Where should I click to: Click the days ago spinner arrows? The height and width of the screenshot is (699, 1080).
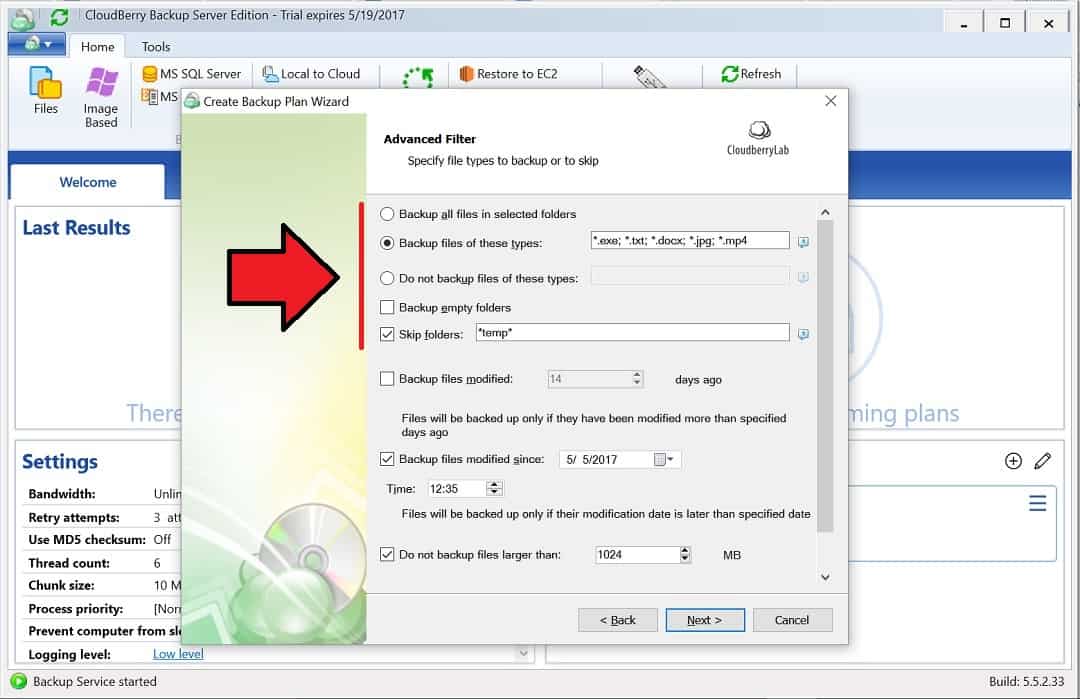click(x=637, y=379)
